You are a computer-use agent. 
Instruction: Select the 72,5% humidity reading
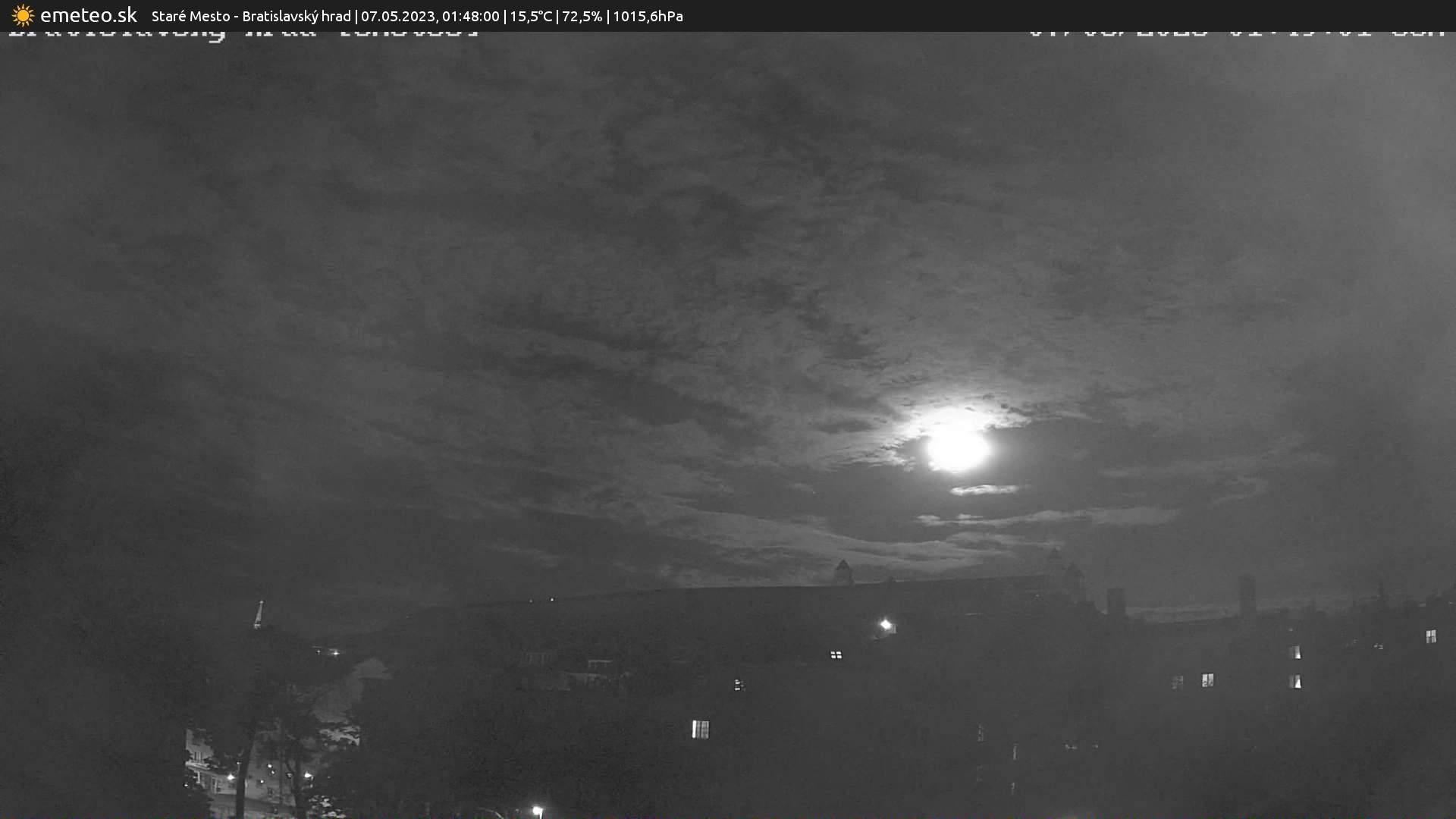(582, 16)
